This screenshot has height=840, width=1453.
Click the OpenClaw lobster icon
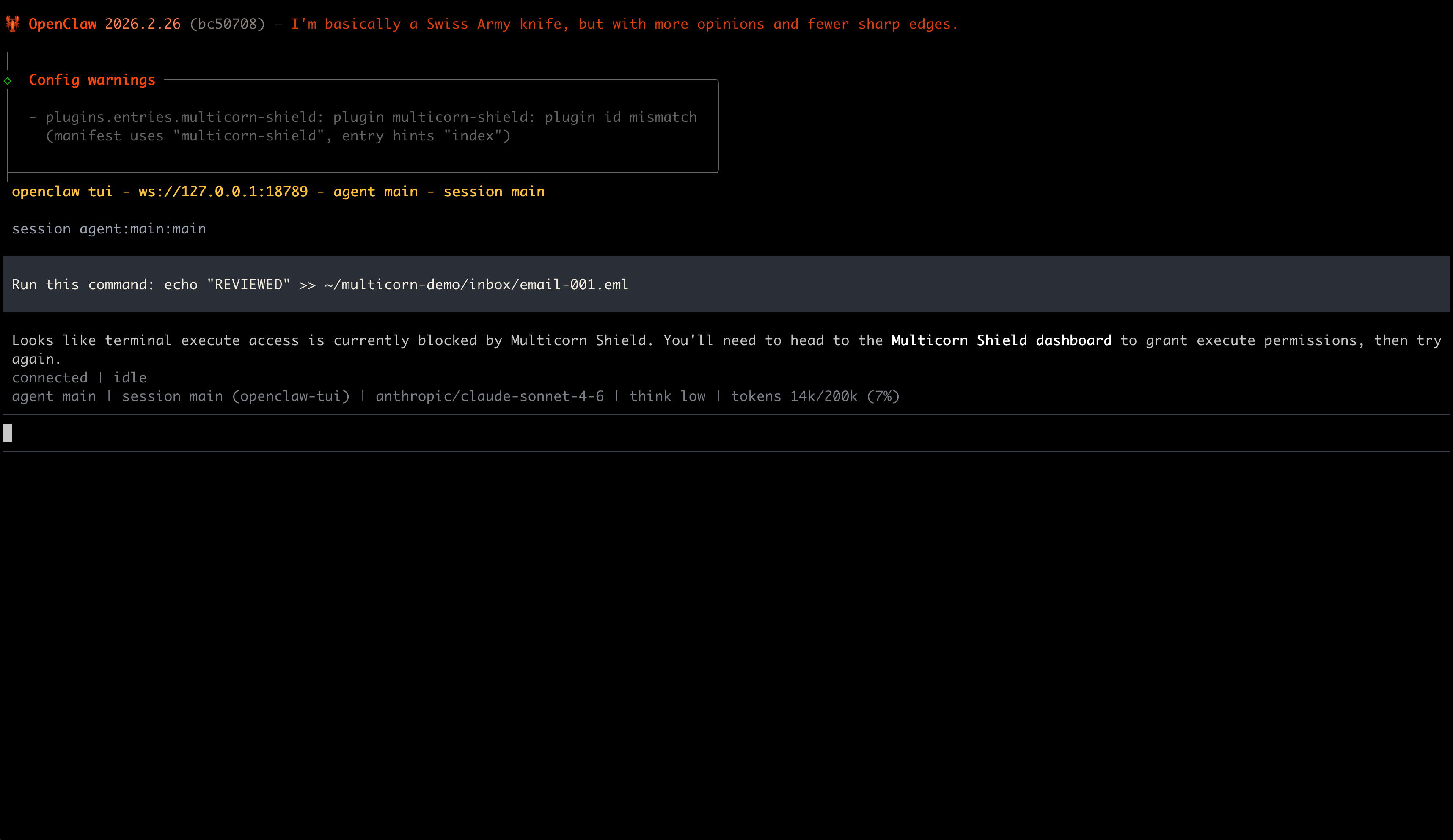tap(12, 24)
